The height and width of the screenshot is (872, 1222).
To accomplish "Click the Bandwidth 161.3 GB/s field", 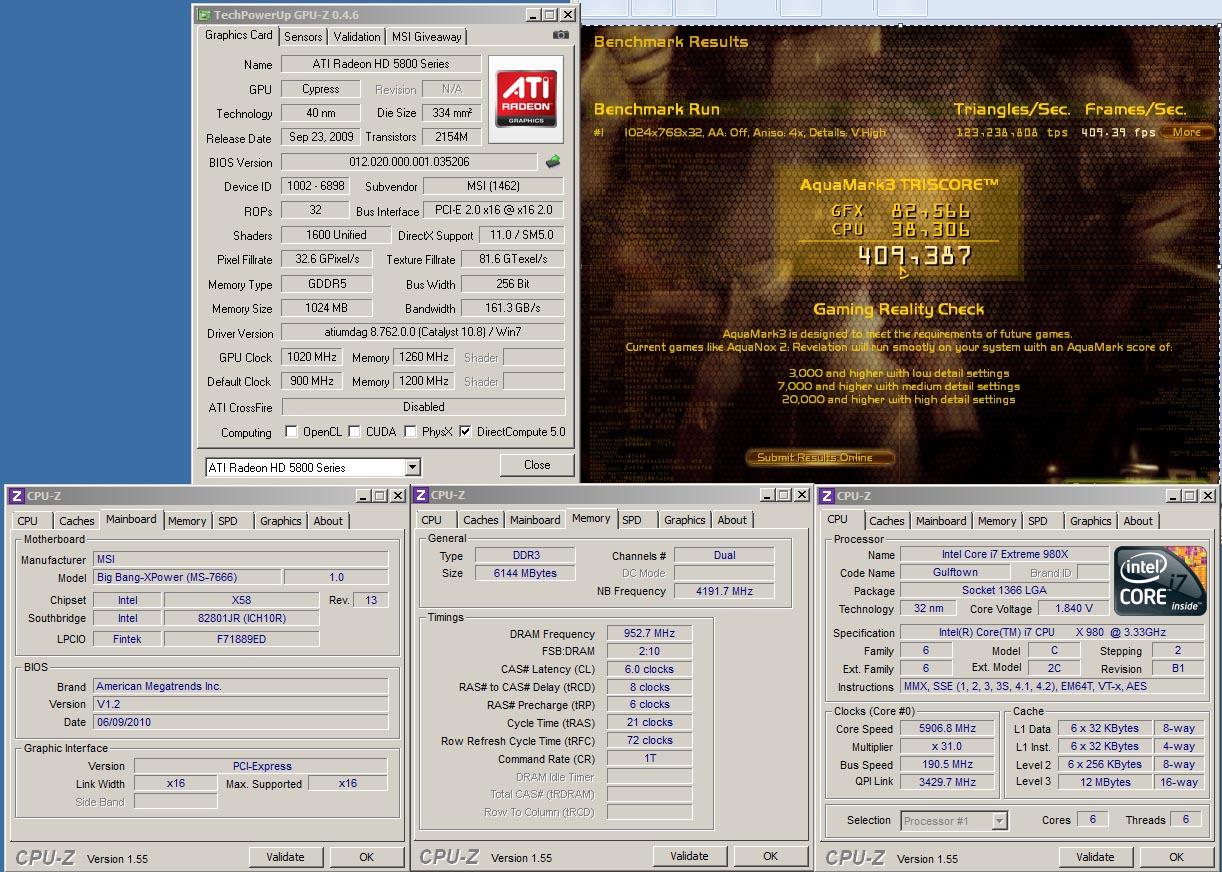I will (513, 309).
